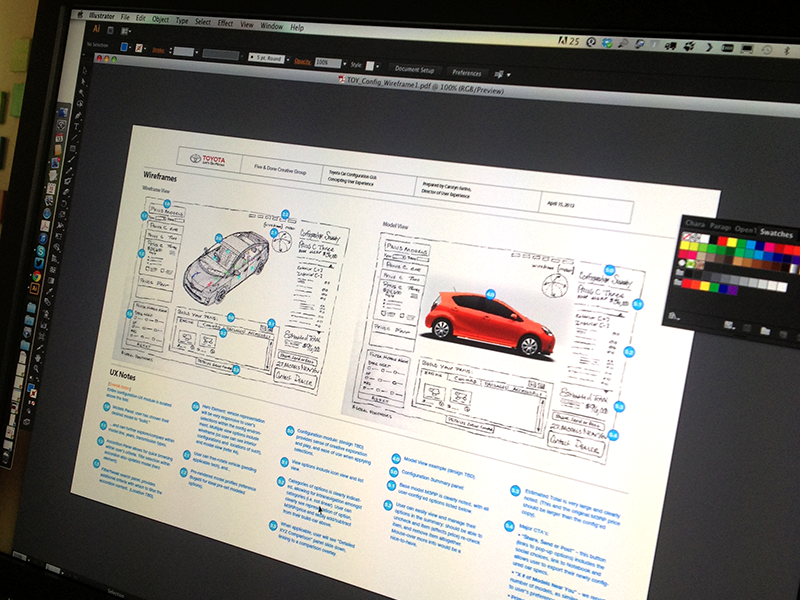Open the Arrange Documents dropdown

126,31
